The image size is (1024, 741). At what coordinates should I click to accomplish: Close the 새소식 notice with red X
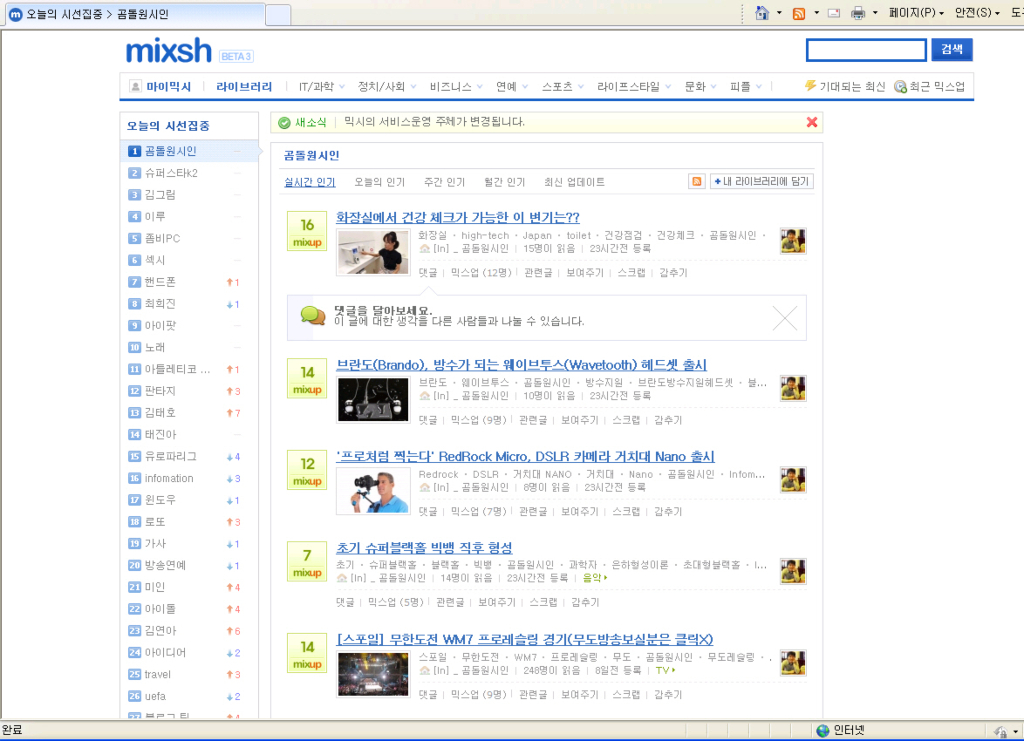pyautogui.click(x=812, y=122)
